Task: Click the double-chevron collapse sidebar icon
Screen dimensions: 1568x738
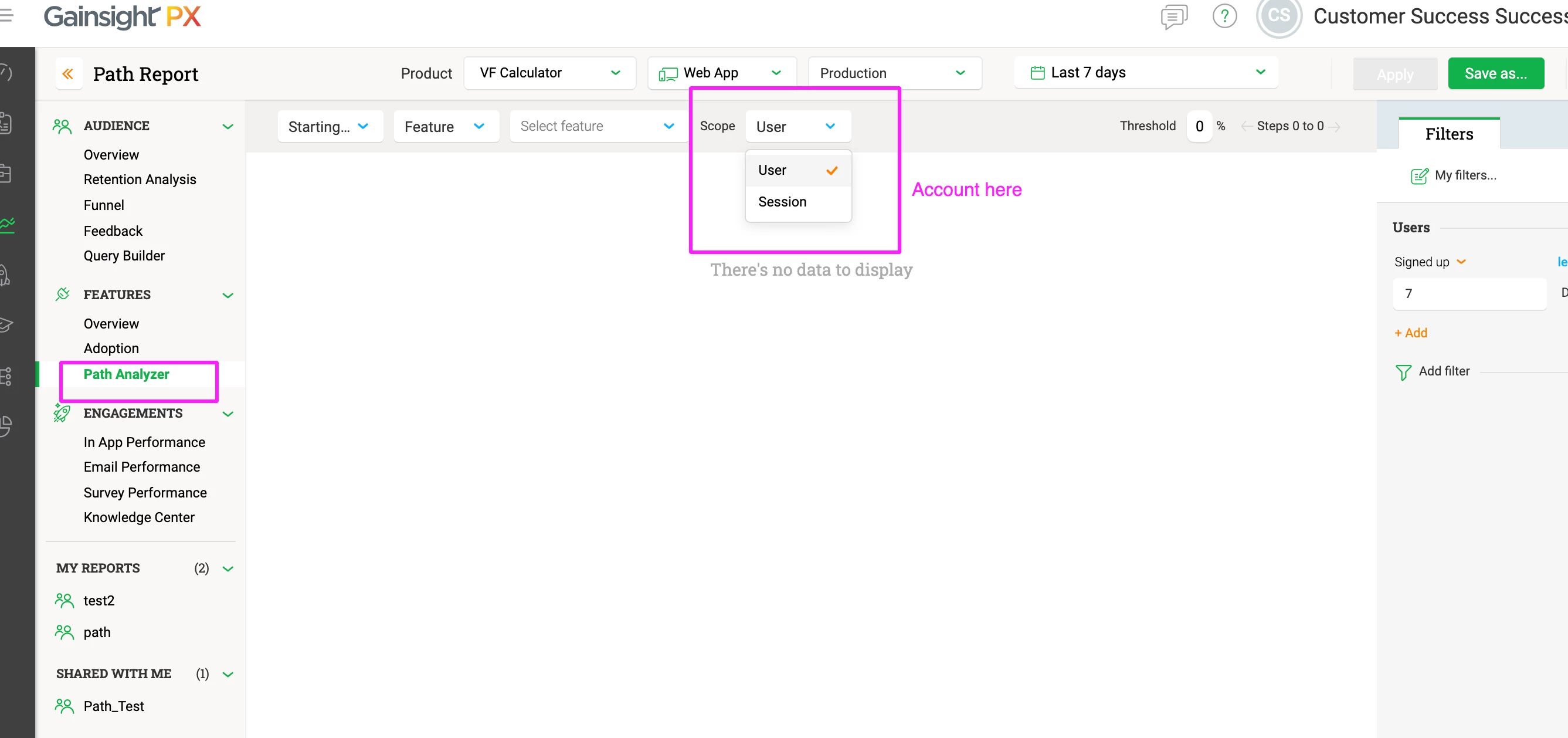Action: pos(68,74)
